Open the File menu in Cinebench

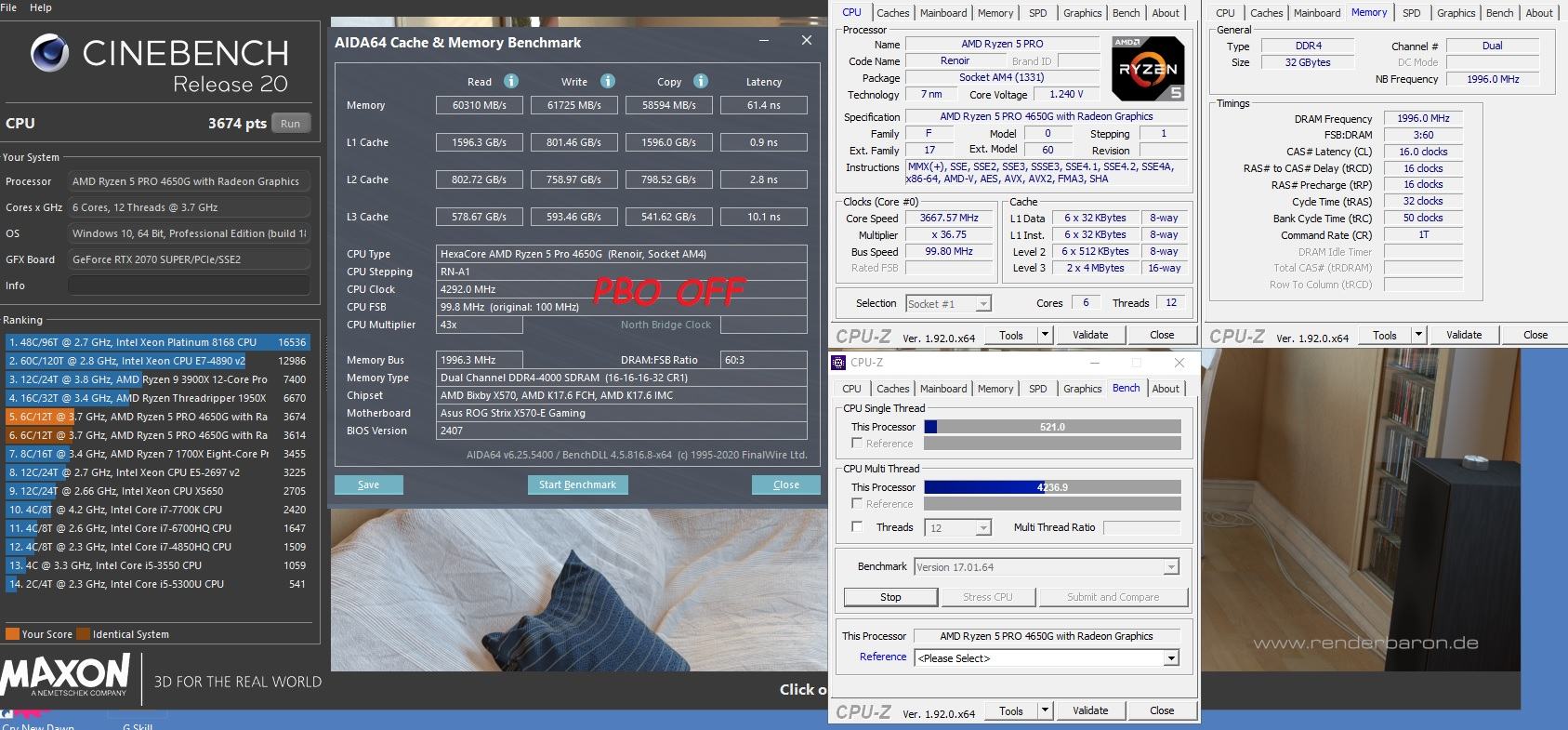(x=8, y=7)
